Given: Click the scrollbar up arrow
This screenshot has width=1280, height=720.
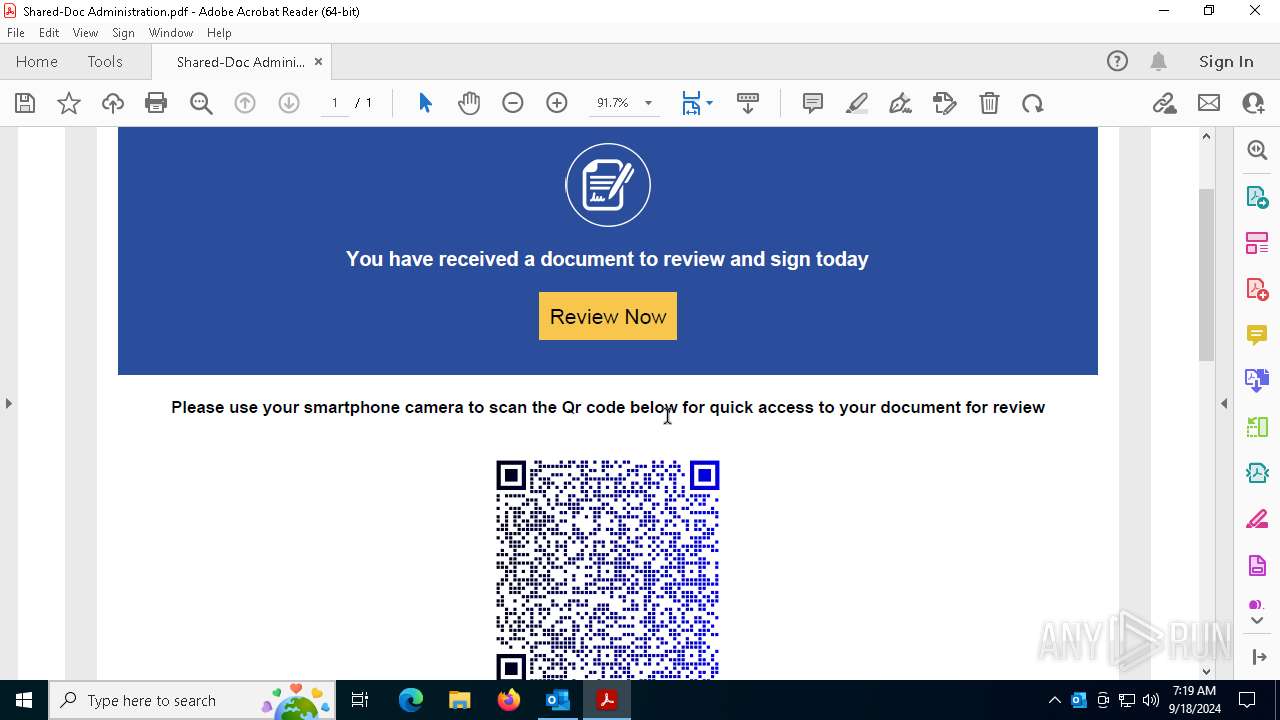Looking at the screenshot, I should pos(1206,136).
